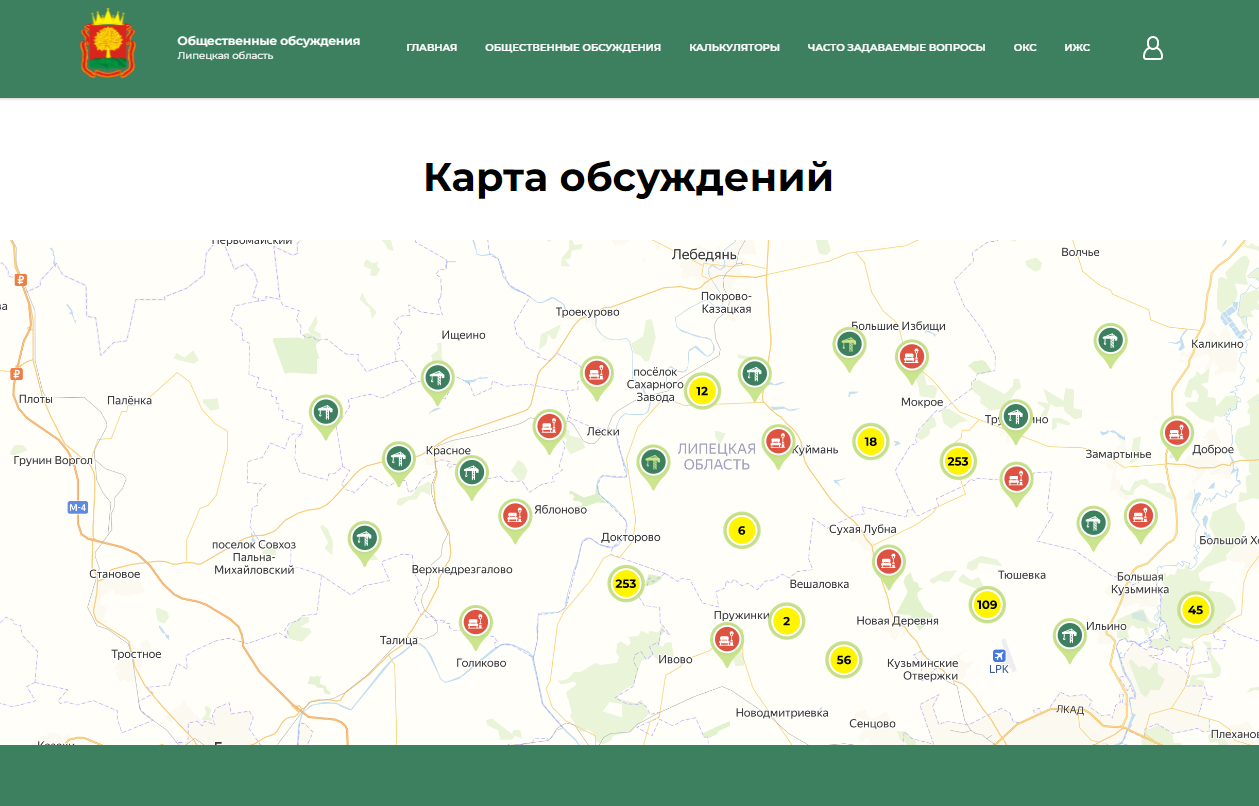
Task: Select the ОКС menu item
Action: [1025, 47]
